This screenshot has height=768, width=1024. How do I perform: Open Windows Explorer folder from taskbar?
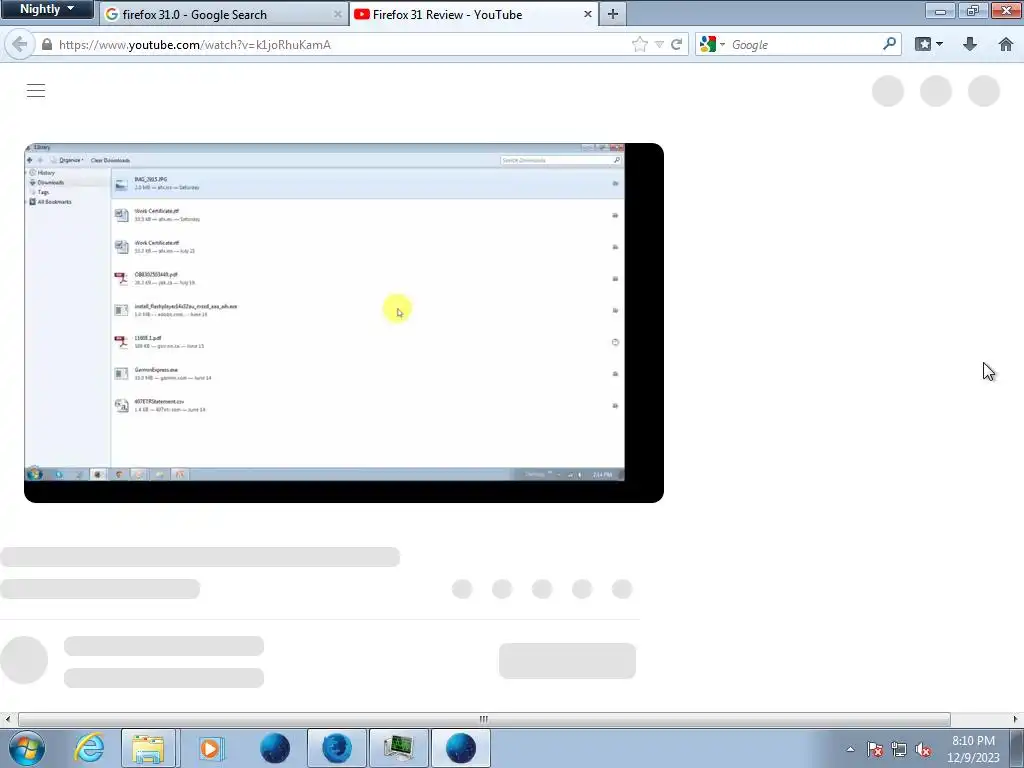pyautogui.click(x=148, y=748)
